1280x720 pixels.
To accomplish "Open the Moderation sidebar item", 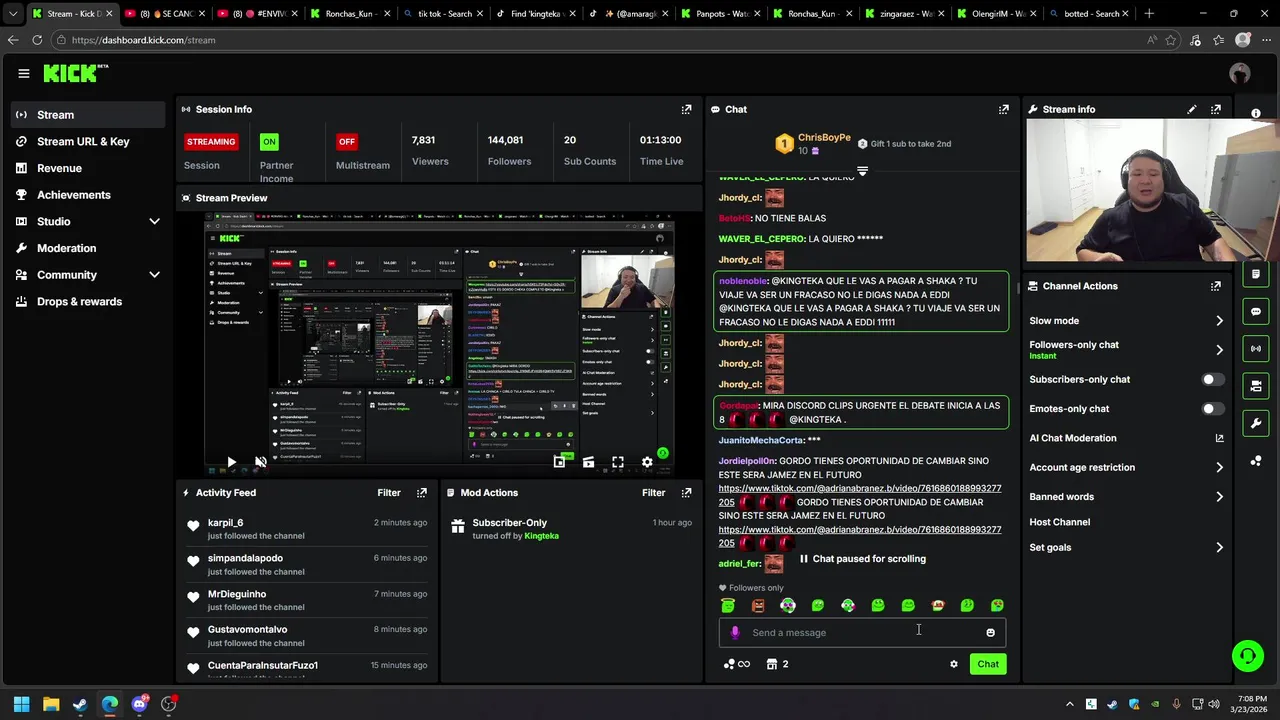I will (88, 248).
